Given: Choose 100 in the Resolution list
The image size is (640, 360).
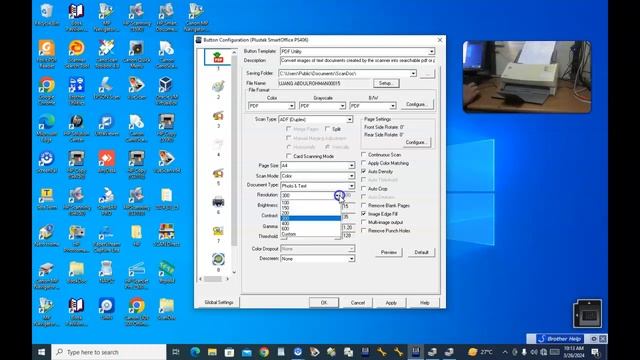Looking at the screenshot, I should tap(311, 202).
